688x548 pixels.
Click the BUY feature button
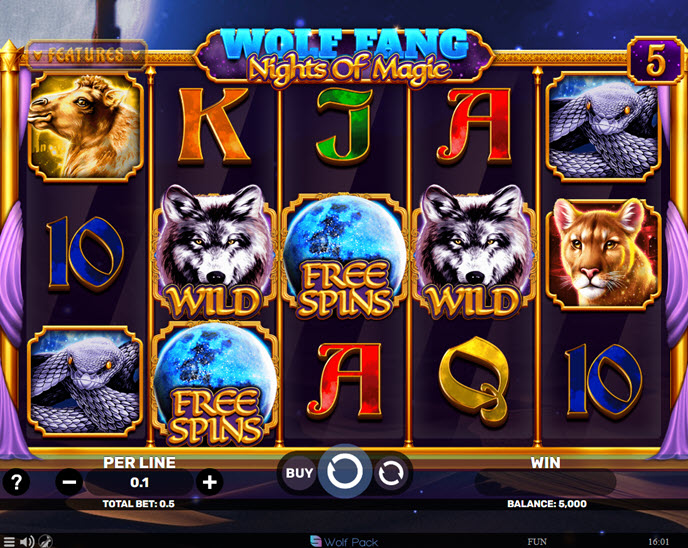tap(299, 473)
